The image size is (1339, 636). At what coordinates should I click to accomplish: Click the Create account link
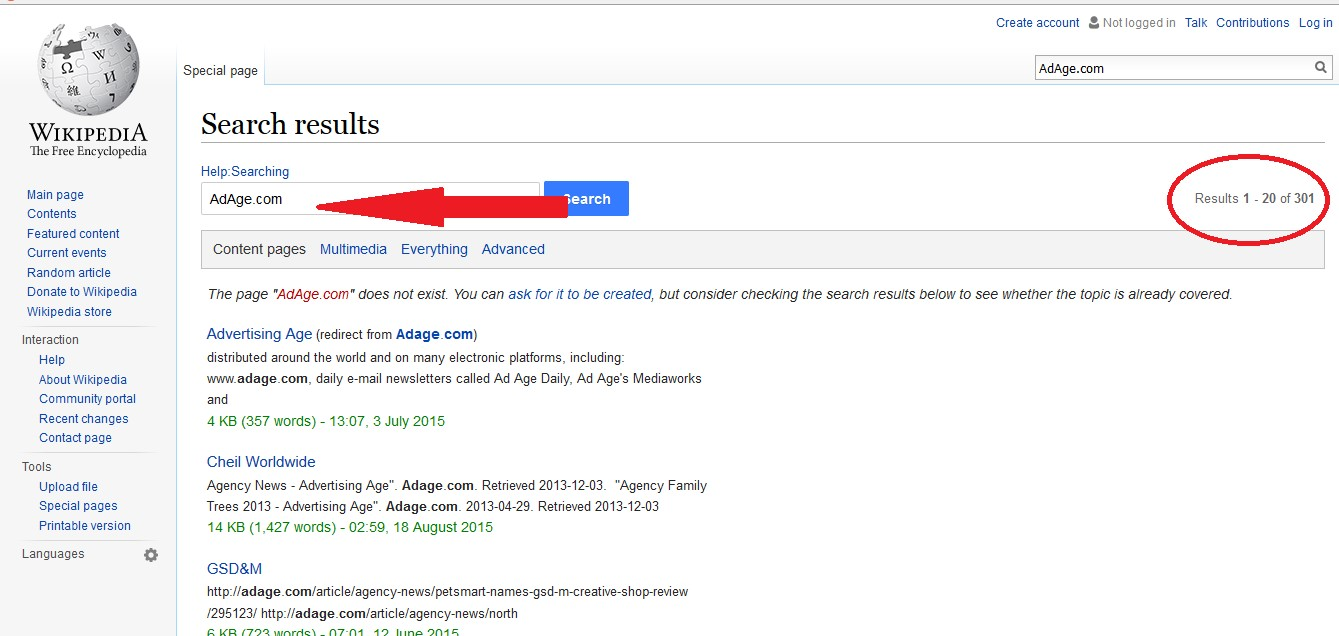click(x=1038, y=23)
